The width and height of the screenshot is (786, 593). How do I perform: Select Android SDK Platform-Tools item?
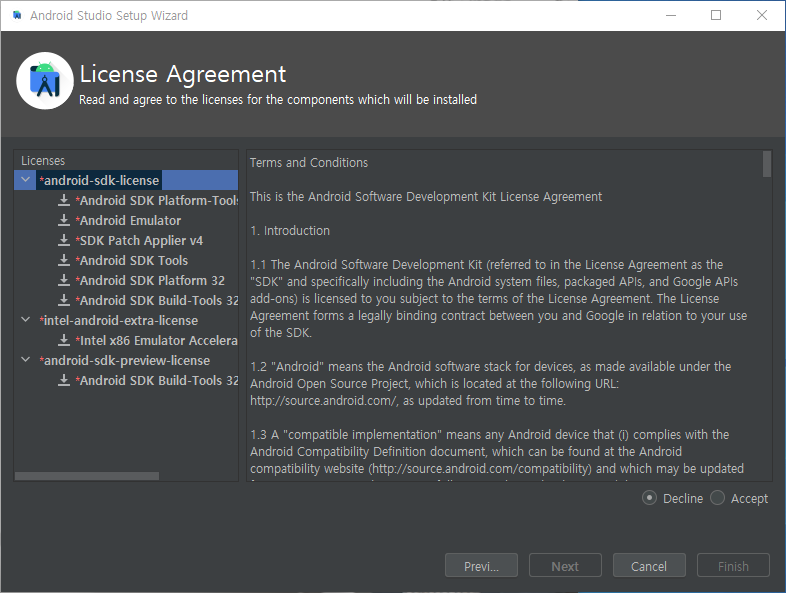(x=157, y=201)
